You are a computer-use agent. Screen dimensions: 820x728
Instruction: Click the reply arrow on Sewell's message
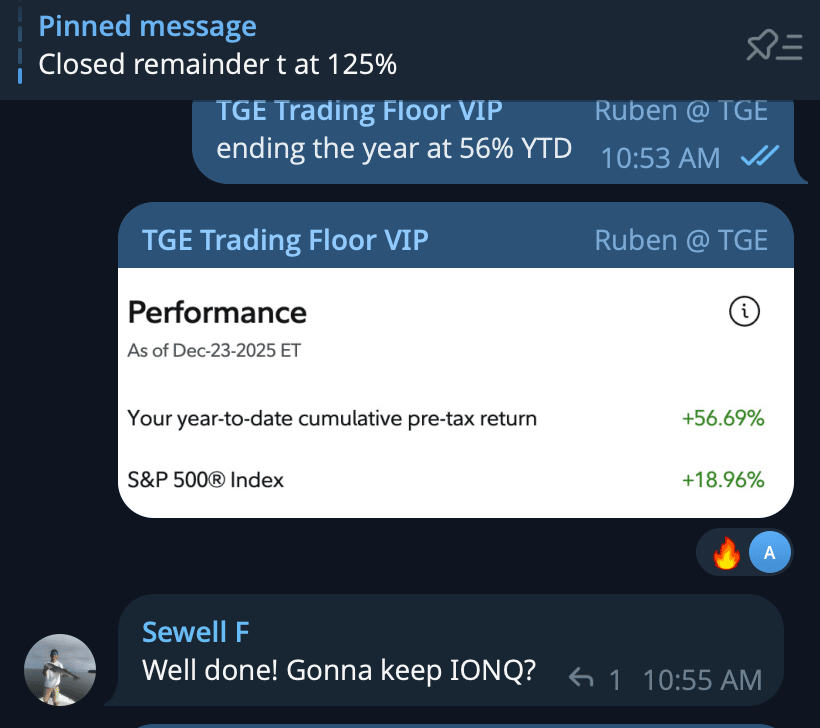click(581, 680)
